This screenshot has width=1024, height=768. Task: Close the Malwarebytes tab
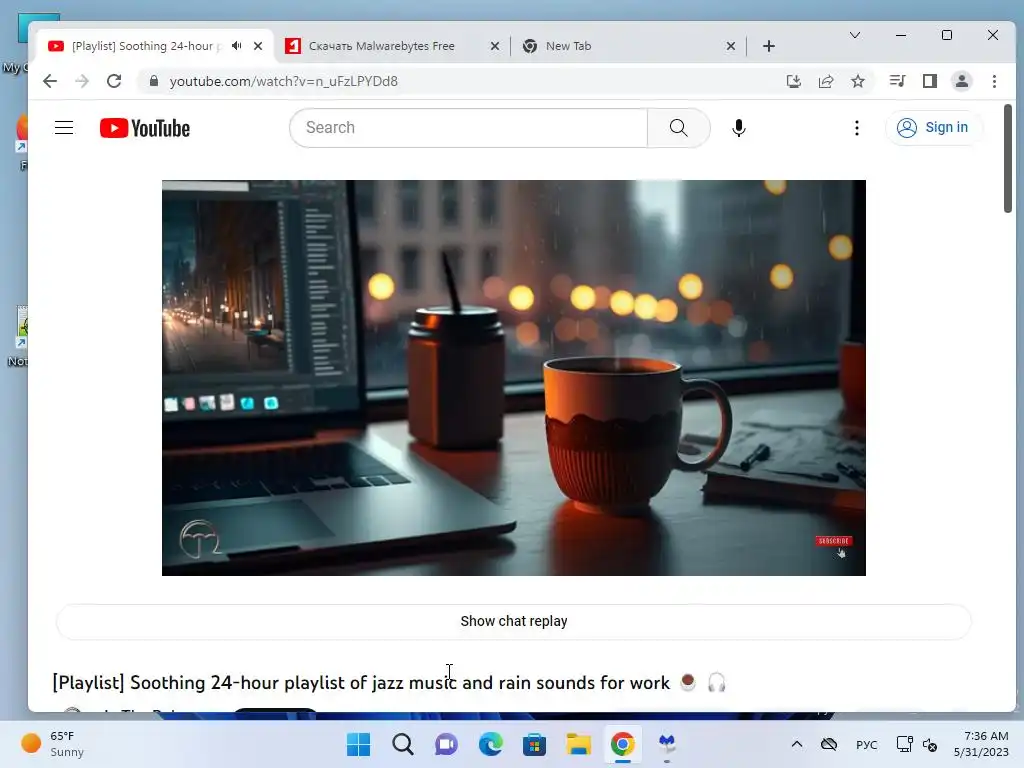click(495, 46)
